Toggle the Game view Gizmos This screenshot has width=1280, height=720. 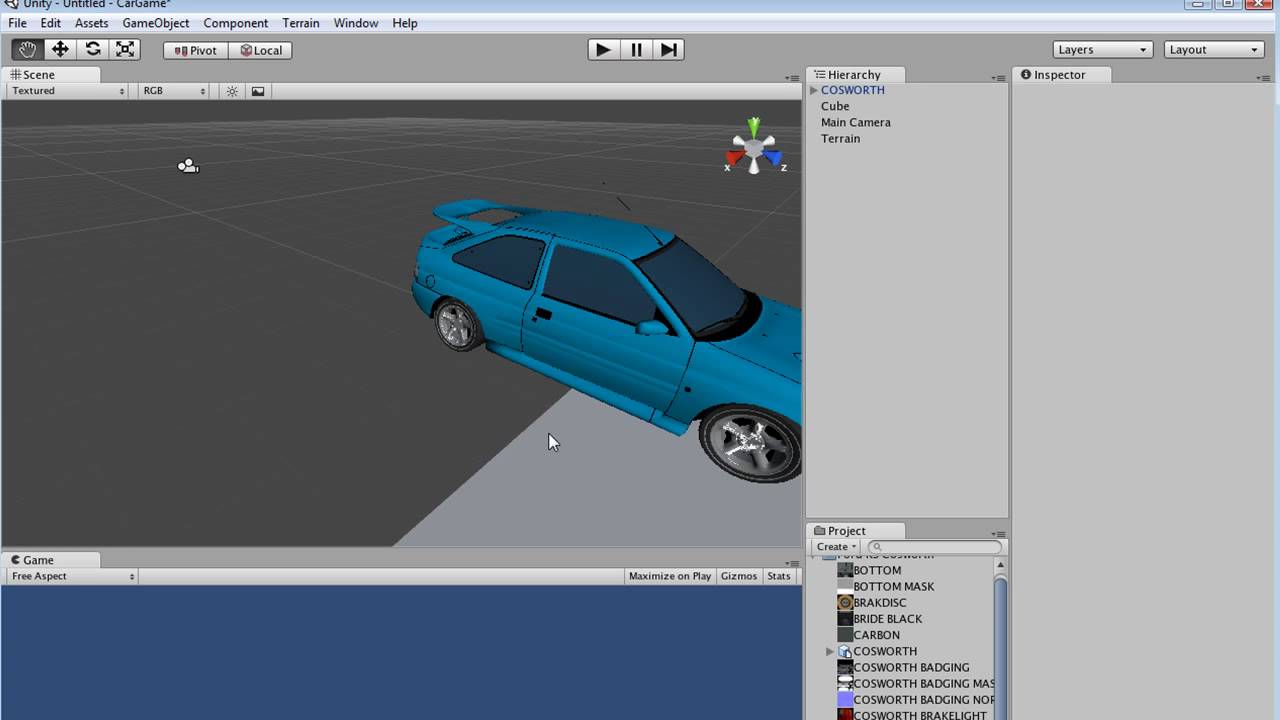[x=739, y=576]
